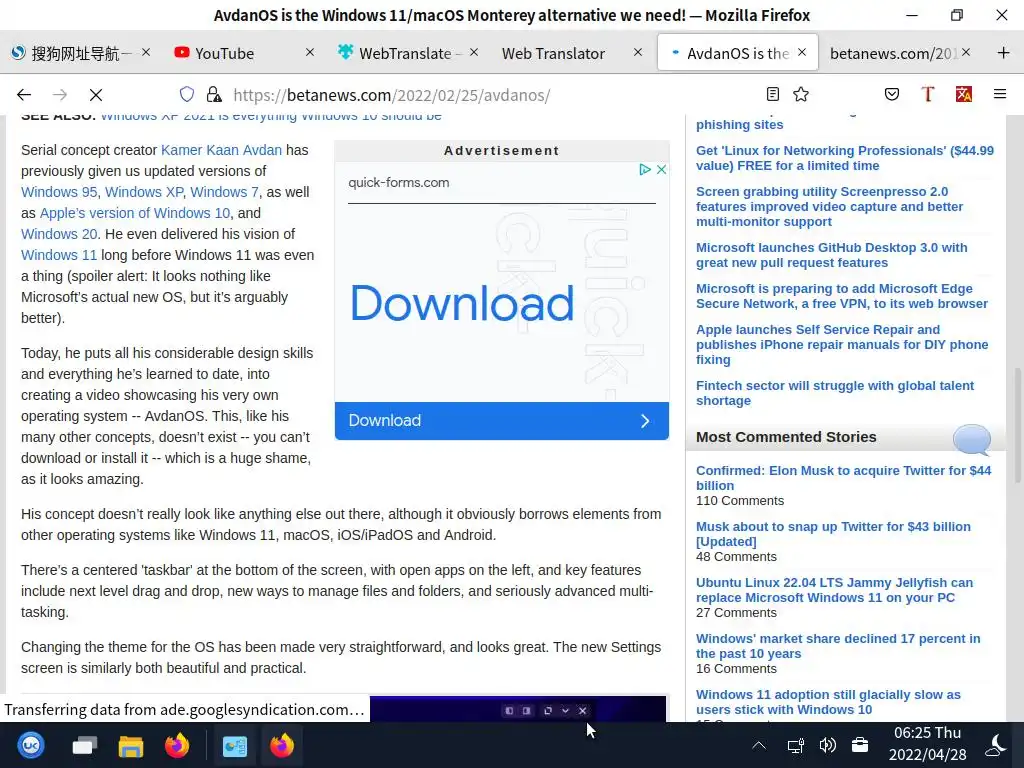The image size is (1024, 768).
Task: Open Windows 11 adoption slow story
Action: 828,702
